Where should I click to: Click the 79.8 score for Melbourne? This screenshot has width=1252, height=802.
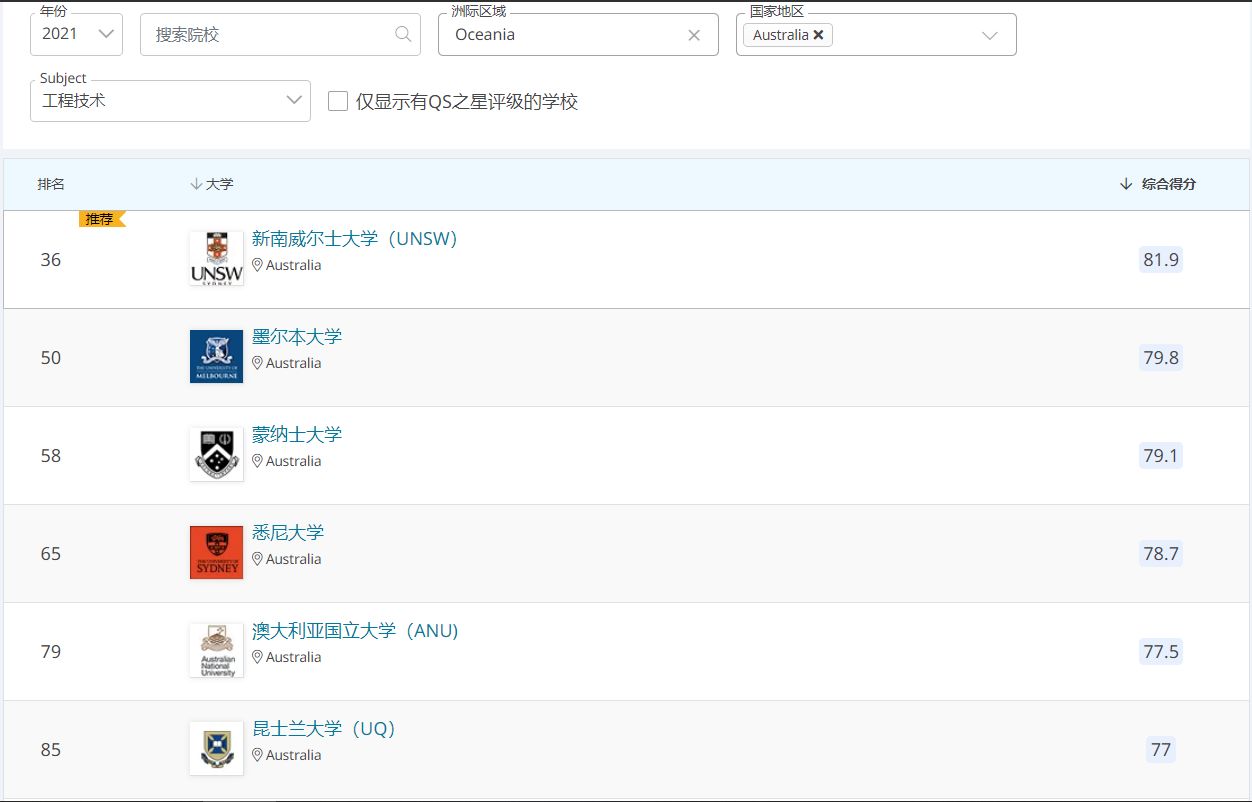point(1161,358)
